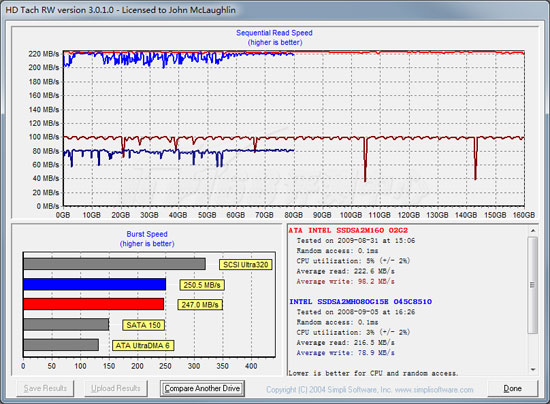Click the blue 250.5 MB/s burst bar

[x=95, y=284]
